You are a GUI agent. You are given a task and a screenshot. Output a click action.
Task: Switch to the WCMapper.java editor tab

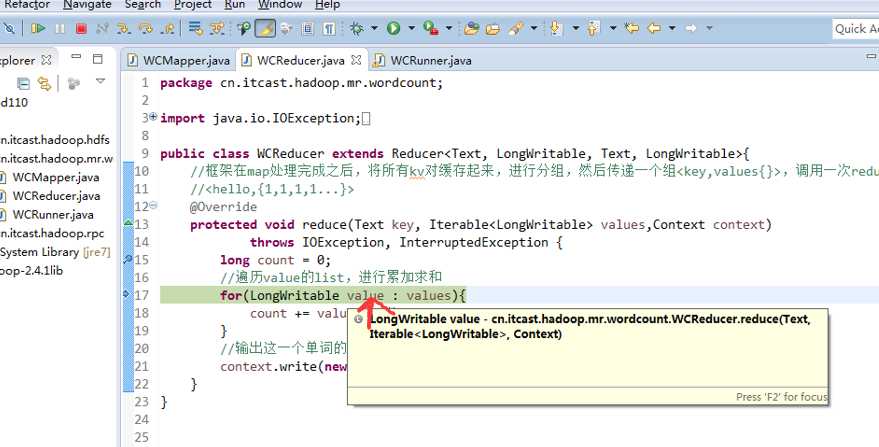point(178,60)
